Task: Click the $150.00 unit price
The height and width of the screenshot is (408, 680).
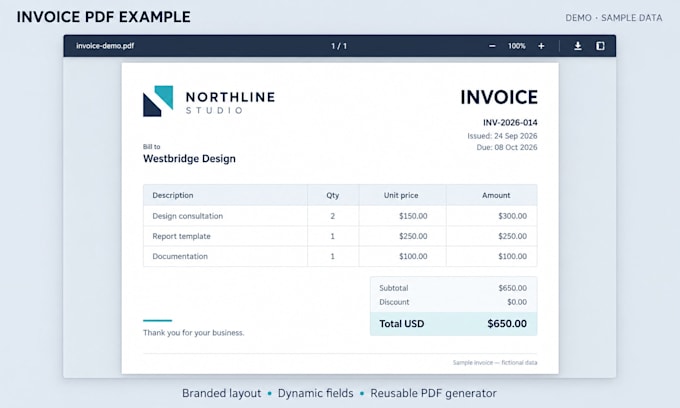Action: pos(413,216)
